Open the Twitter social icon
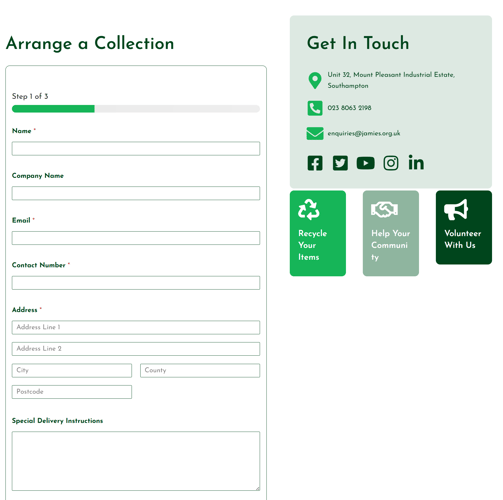503x500 pixels. [340, 163]
